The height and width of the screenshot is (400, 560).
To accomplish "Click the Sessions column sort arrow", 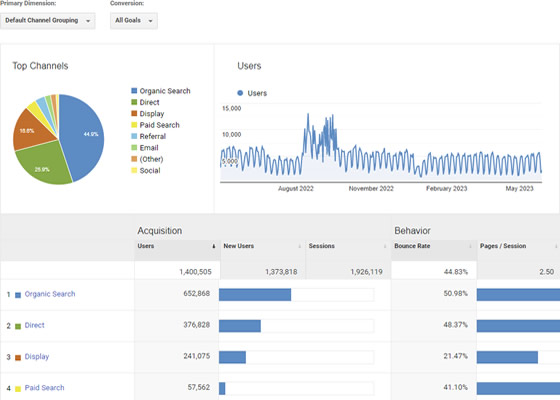I will coord(385,246).
